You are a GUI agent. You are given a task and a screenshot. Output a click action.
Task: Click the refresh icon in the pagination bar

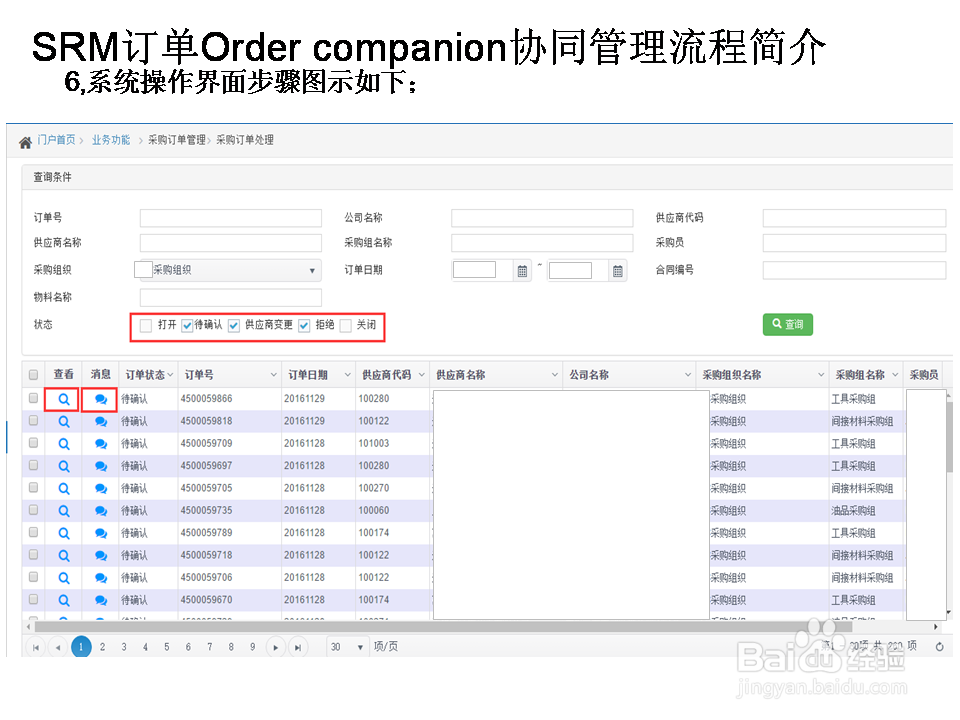(x=938, y=646)
